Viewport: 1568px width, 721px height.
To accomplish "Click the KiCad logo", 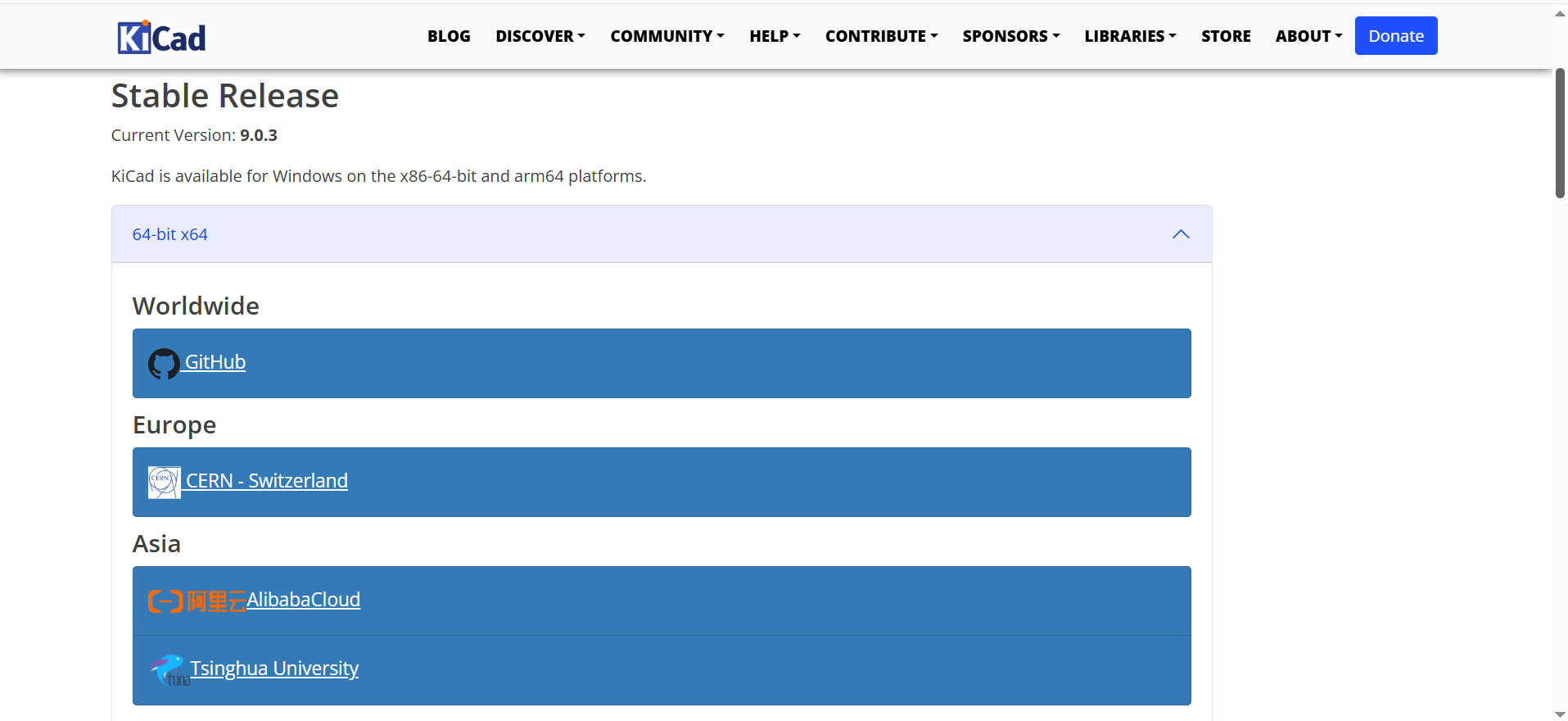I will (x=161, y=37).
